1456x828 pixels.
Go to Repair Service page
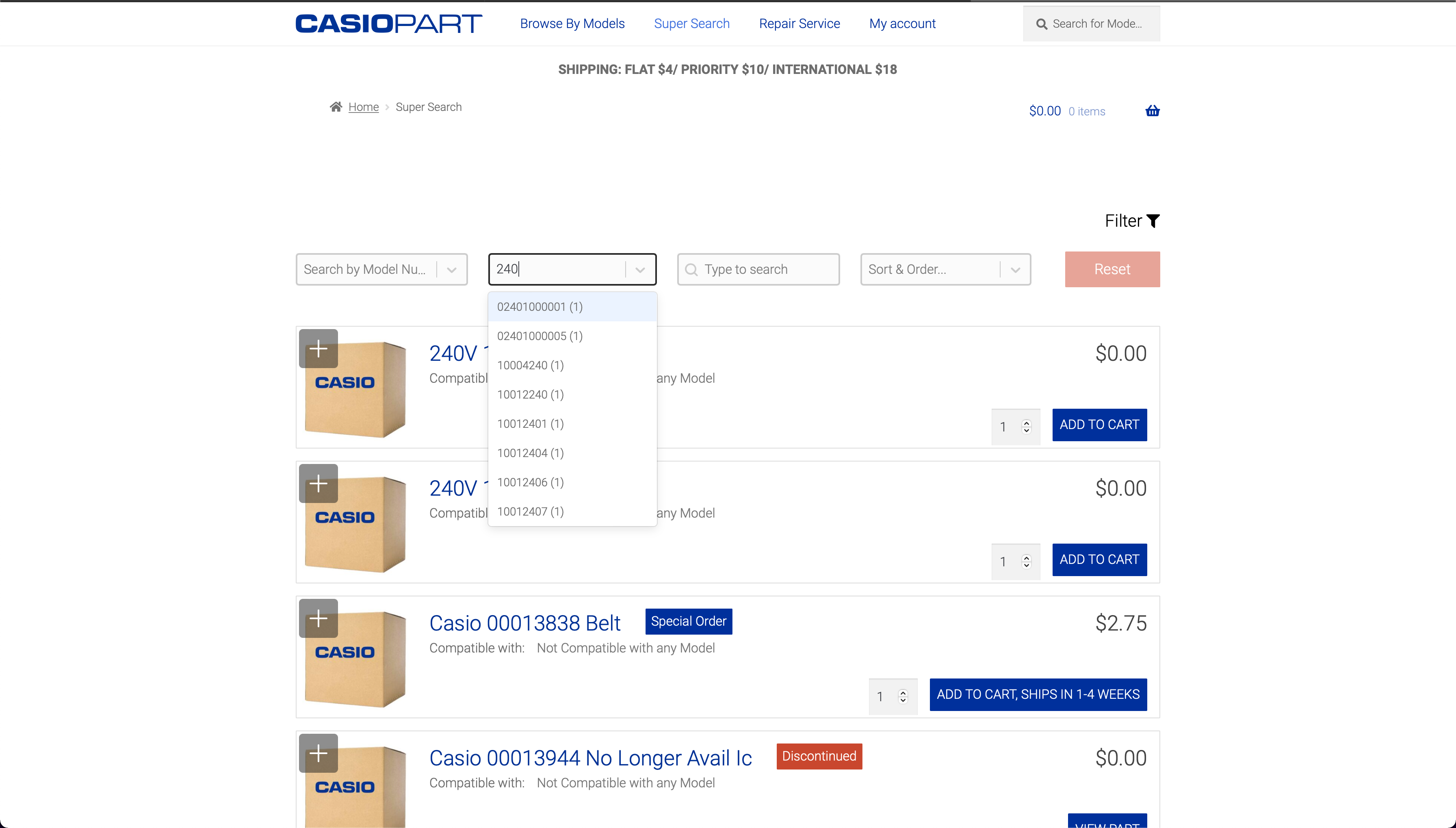[799, 23]
